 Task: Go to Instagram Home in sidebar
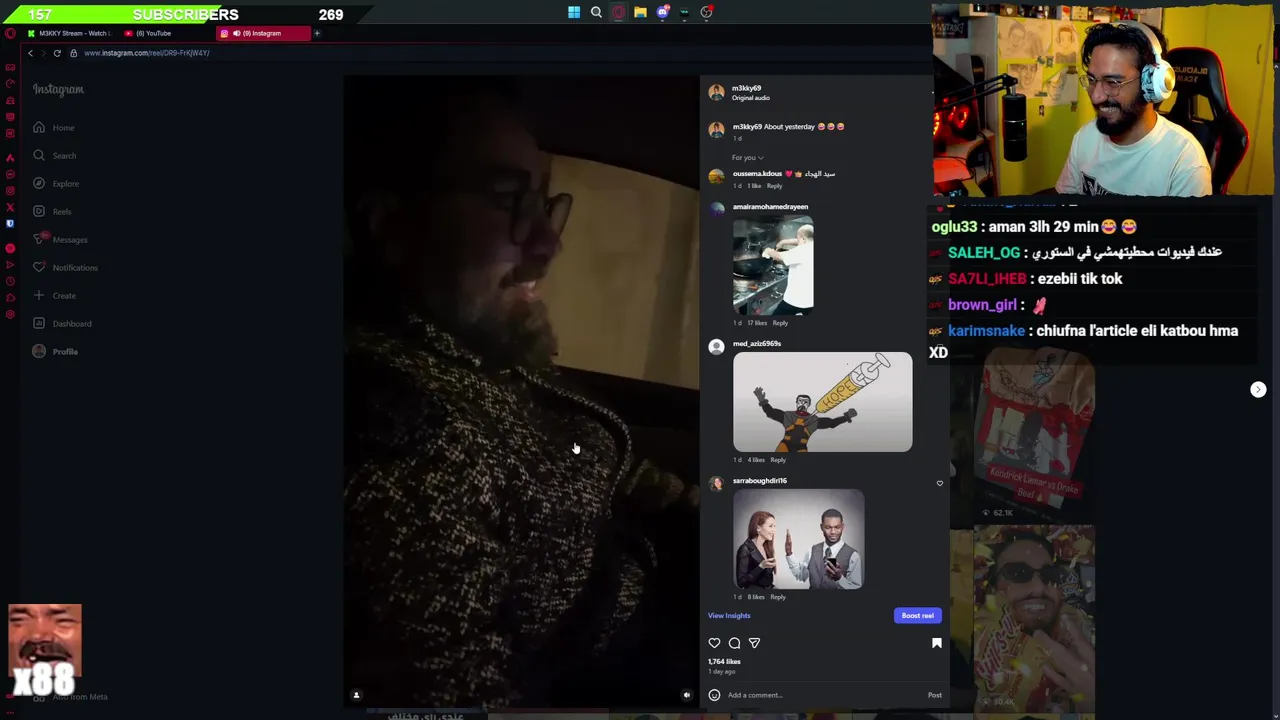click(53, 128)
